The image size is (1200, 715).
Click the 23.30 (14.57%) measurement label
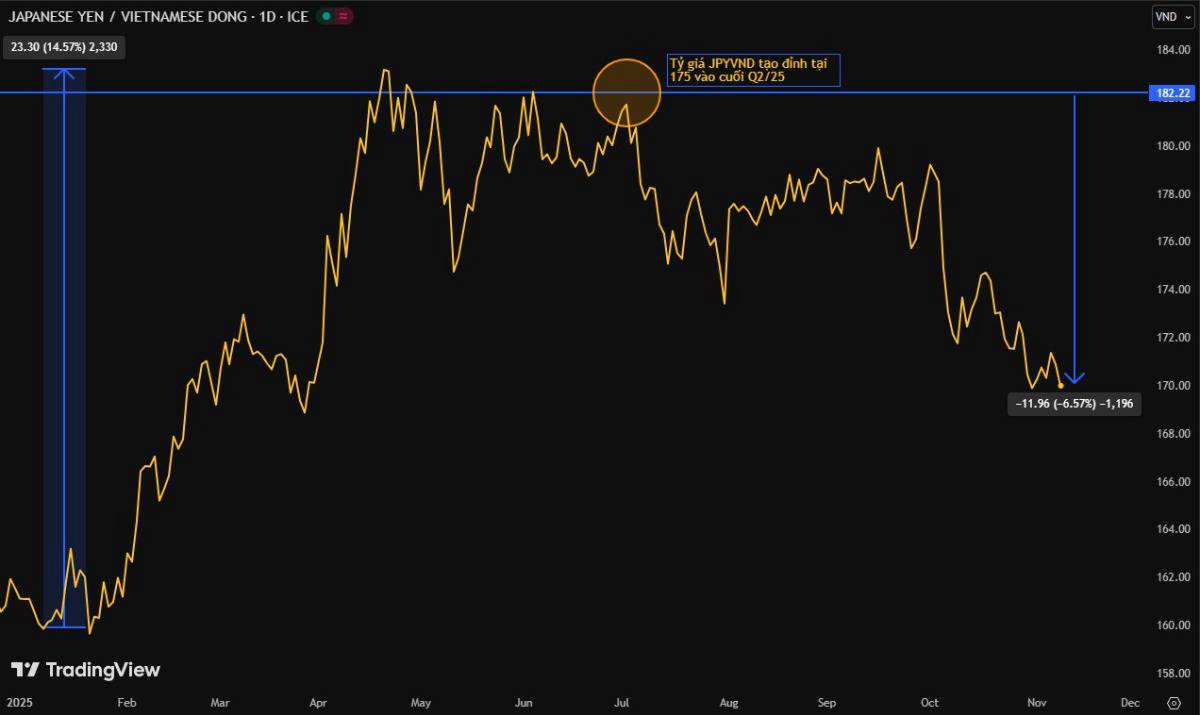(64, 47)
